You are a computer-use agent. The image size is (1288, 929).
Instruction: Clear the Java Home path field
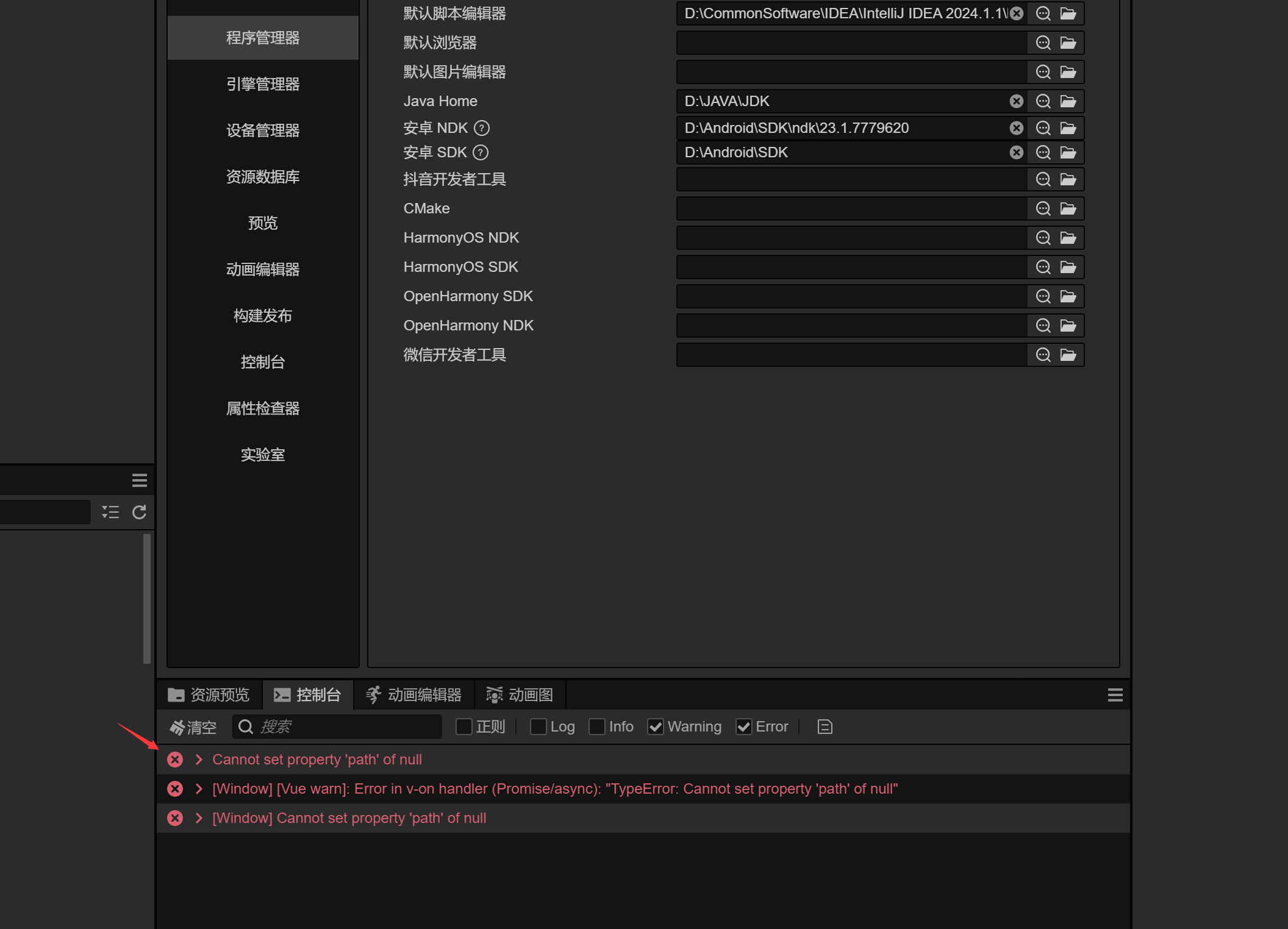point(1016,101)
